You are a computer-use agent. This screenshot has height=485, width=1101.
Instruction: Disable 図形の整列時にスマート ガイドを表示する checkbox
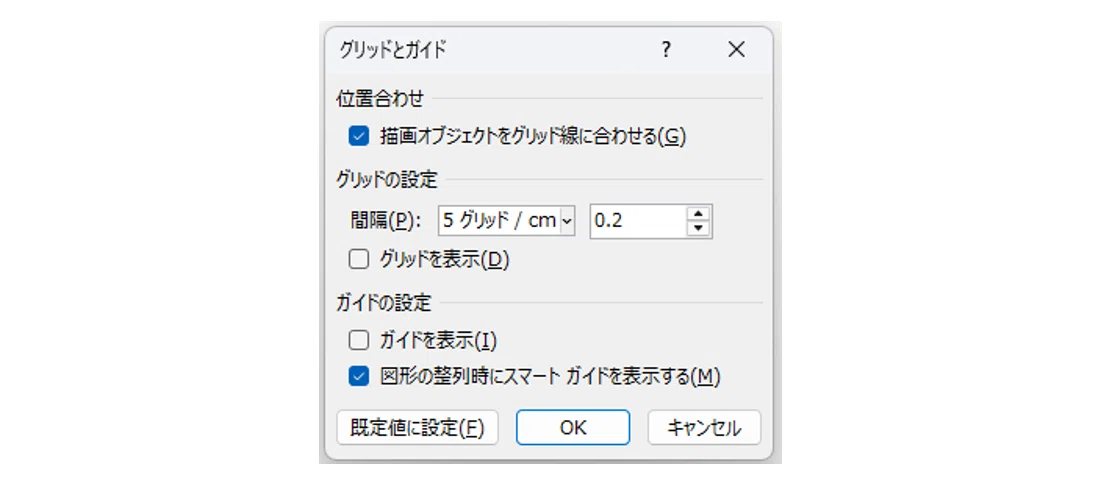coord(358,377)
